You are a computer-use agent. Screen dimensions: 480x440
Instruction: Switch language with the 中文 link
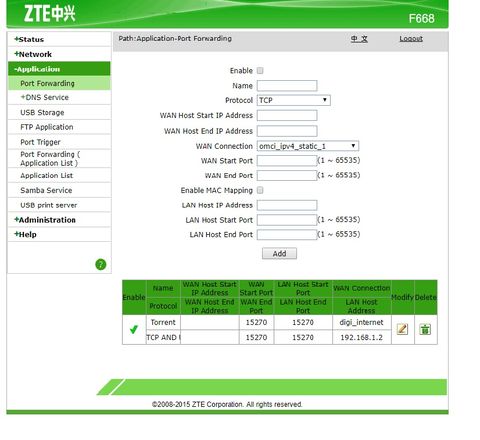click(359, 39)
